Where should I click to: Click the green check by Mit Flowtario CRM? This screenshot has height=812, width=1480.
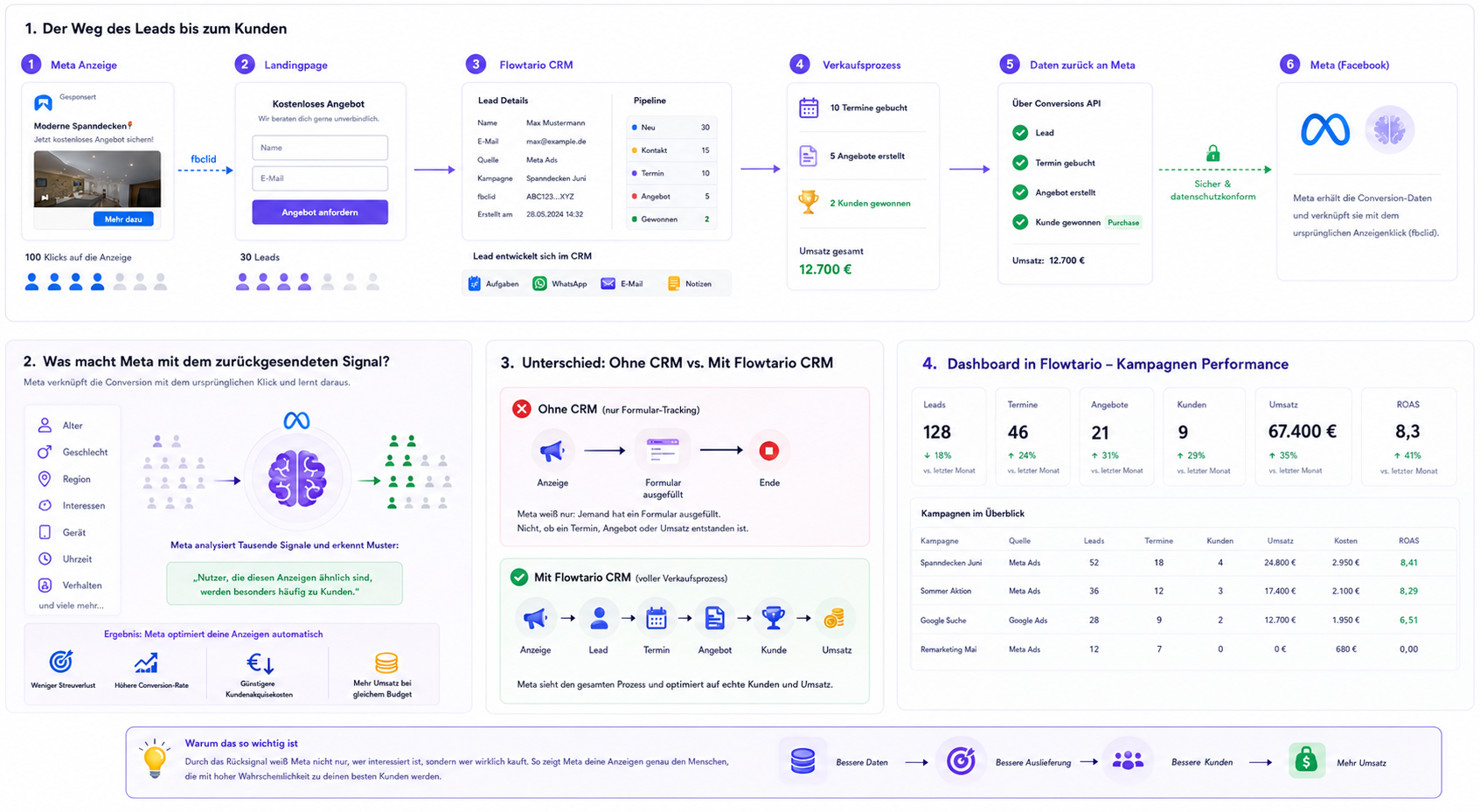tap(519, 578)
